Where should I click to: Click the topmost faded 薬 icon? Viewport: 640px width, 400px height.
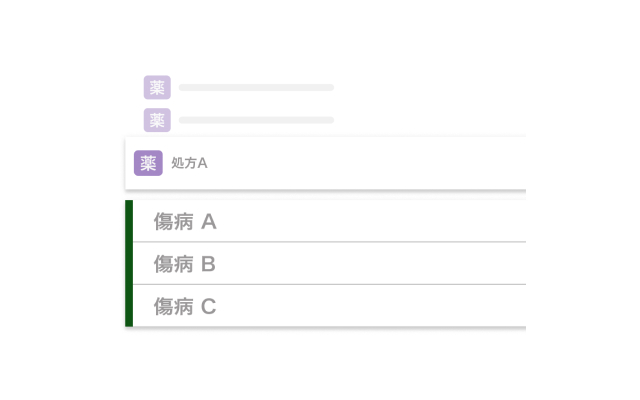[157, 88]
